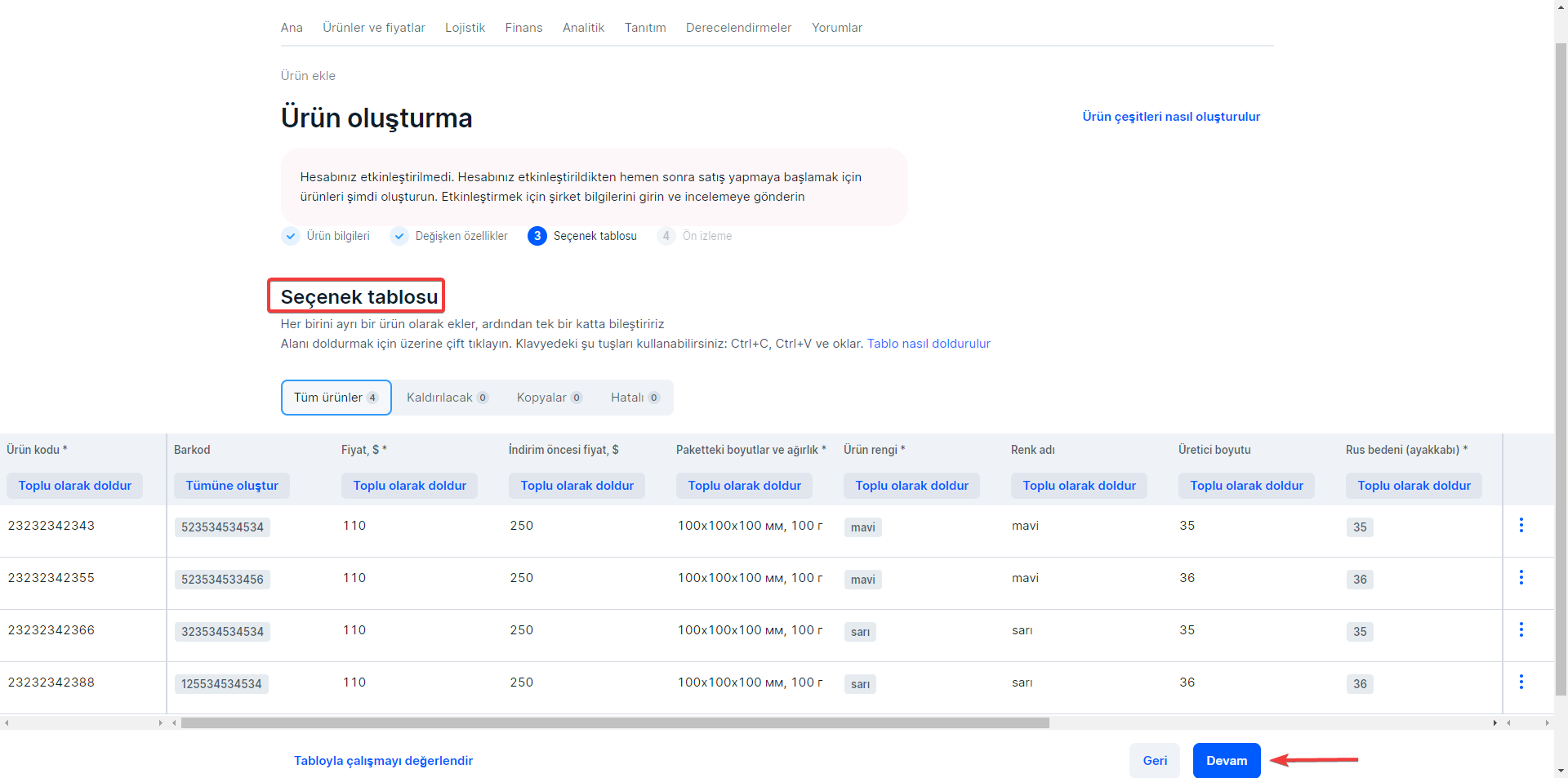The width and height of the screenshot is (1568, 778).
Task: Select barcode 523534533456
Action: click(222, 580)
